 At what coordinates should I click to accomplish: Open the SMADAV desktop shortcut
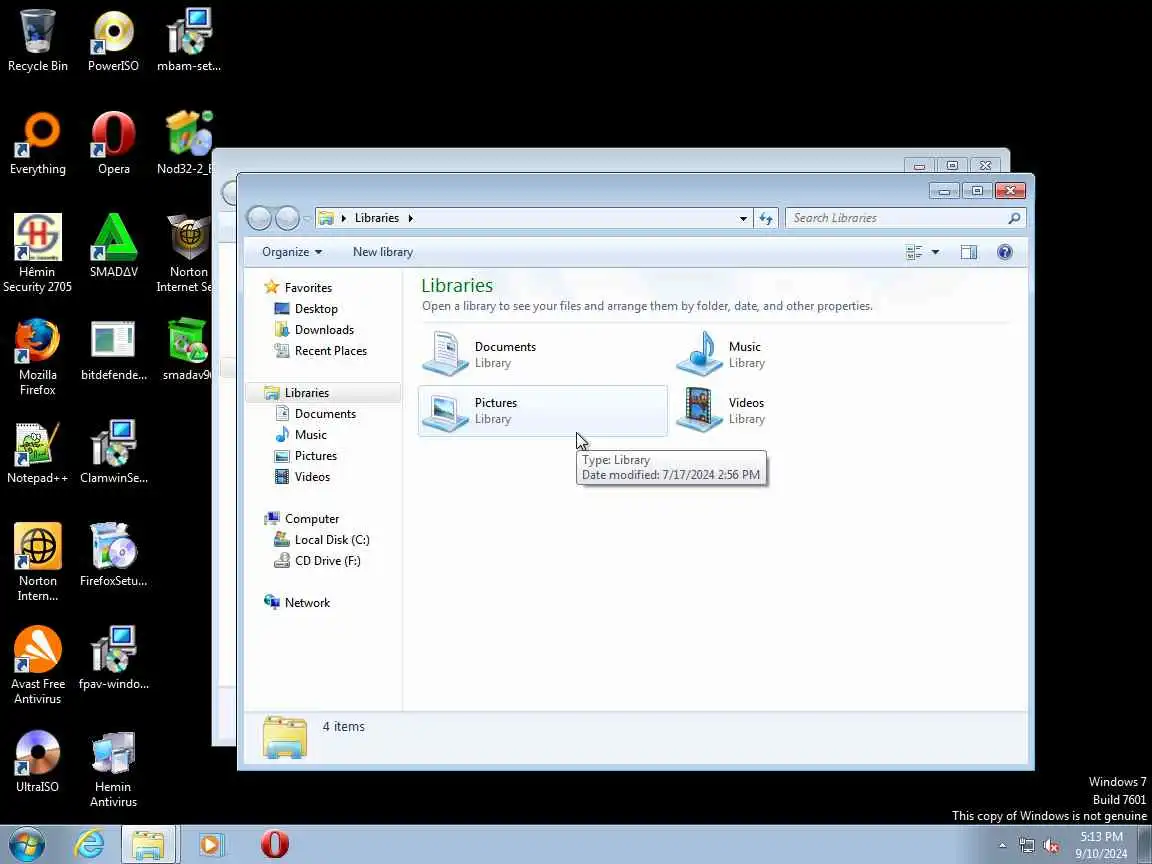click(x=113, y=246)
